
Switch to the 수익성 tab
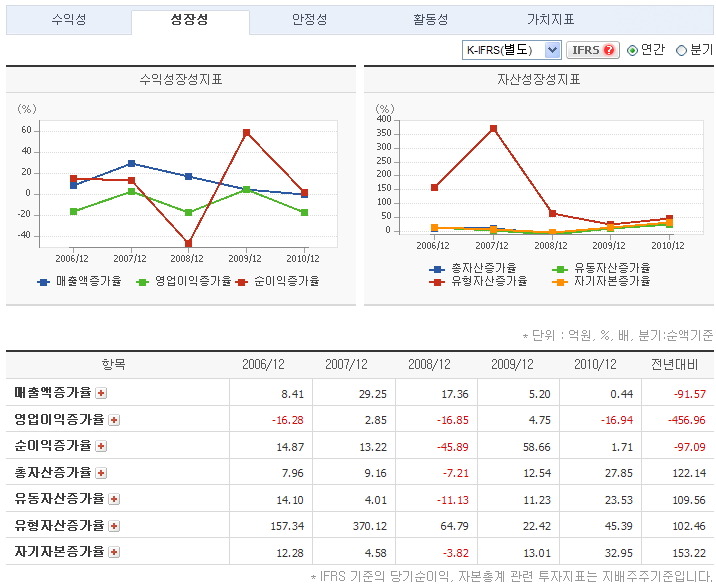69,20
